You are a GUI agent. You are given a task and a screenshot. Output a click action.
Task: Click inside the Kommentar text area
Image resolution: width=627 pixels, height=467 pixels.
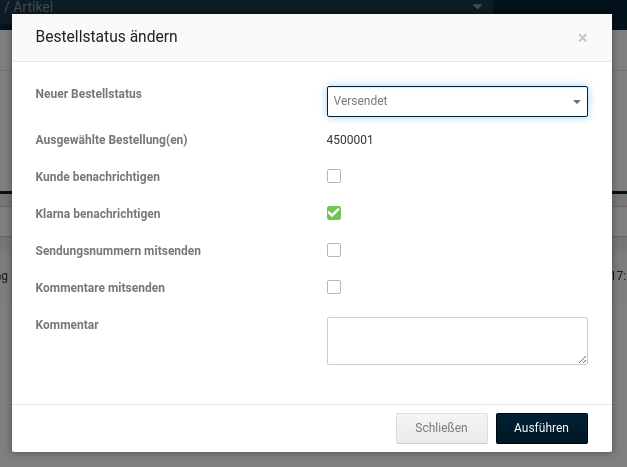(456, 340)
